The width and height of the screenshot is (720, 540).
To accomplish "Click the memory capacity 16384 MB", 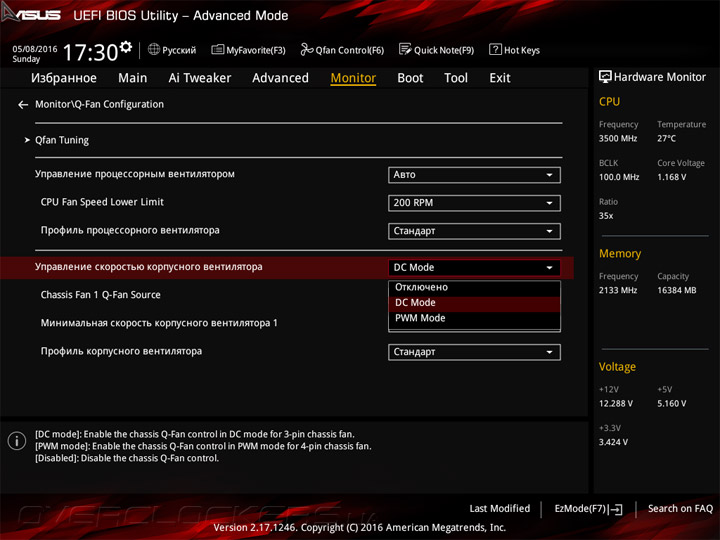I will coord(676,291).
